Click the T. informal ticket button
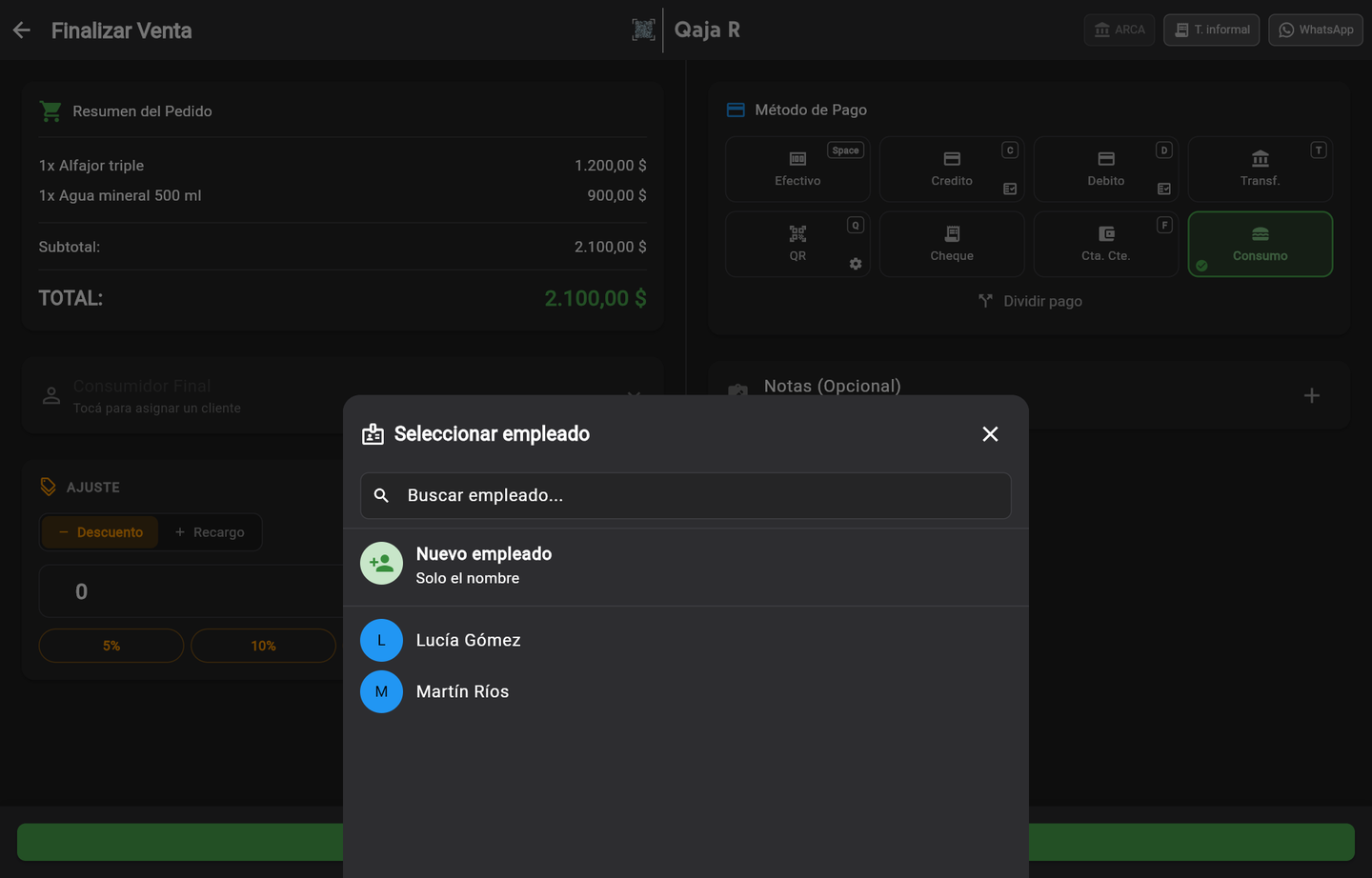The image size is (1372, 878). (x=1212, y=30)
